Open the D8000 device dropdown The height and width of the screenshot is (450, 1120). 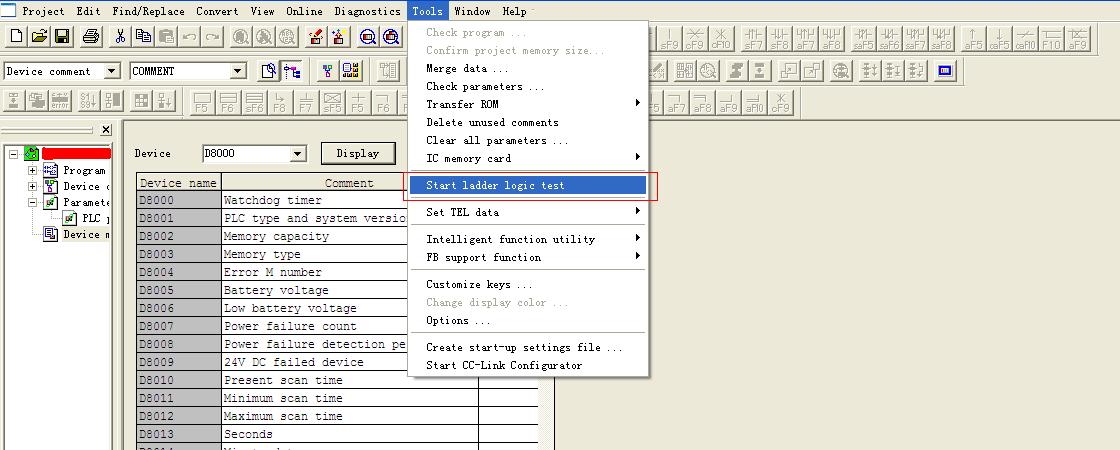coord(297,154)
